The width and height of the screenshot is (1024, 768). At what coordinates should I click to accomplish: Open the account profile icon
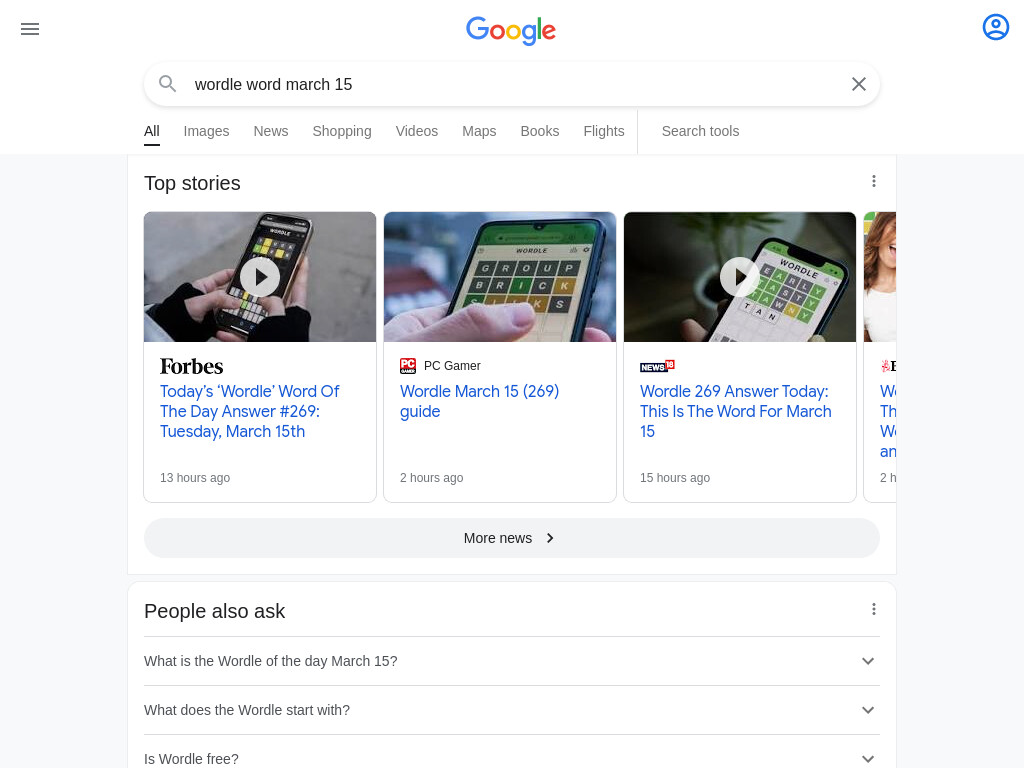995,27
